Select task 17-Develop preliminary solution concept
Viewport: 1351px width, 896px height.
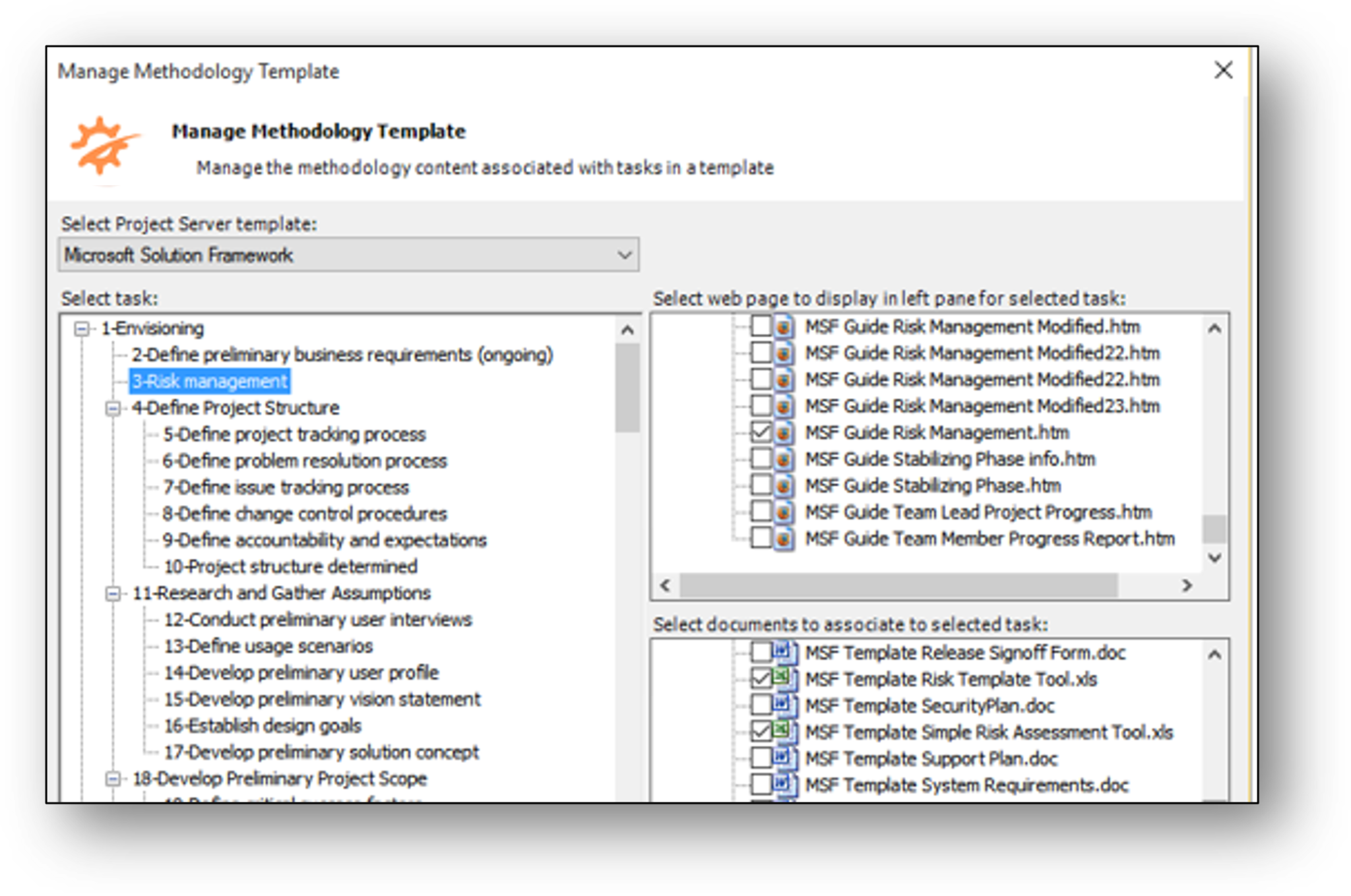click(321, 752)
